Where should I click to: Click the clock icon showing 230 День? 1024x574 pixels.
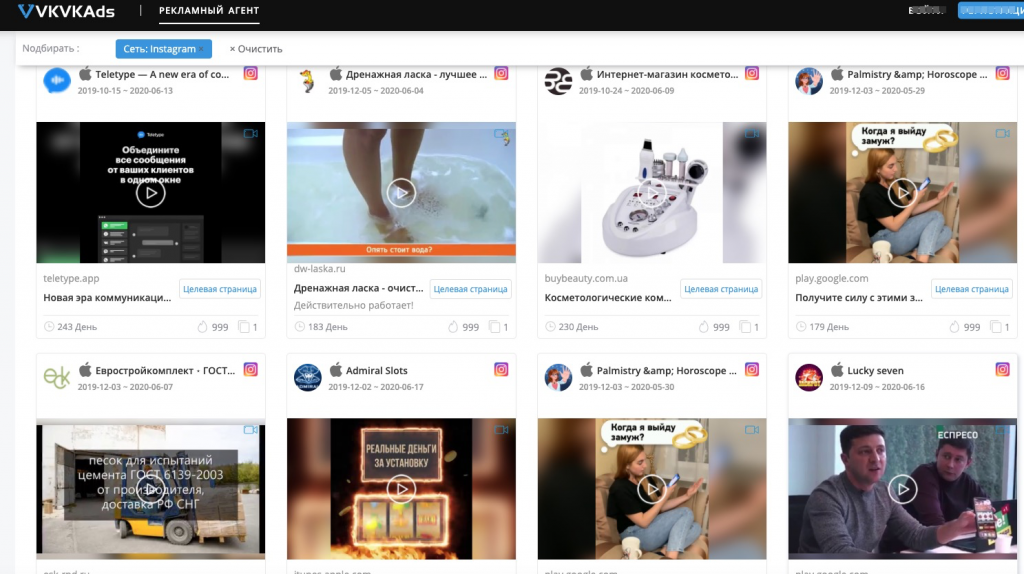pyautogui.click(x=550, y=327)
